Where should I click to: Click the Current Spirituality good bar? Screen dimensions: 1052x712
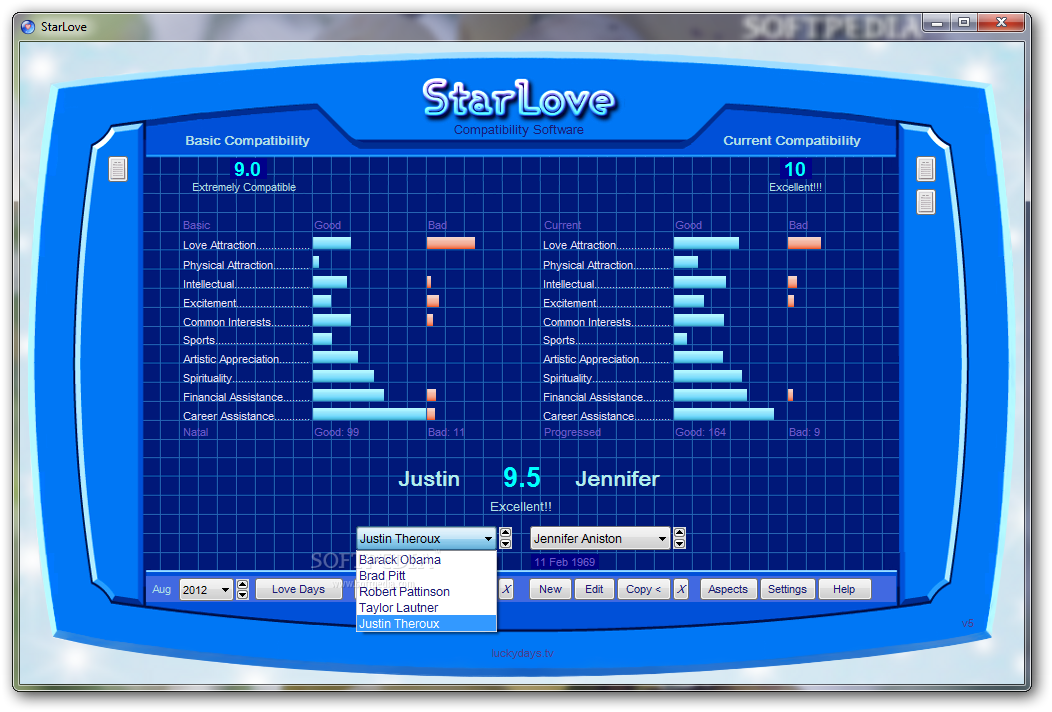point(708,376)
